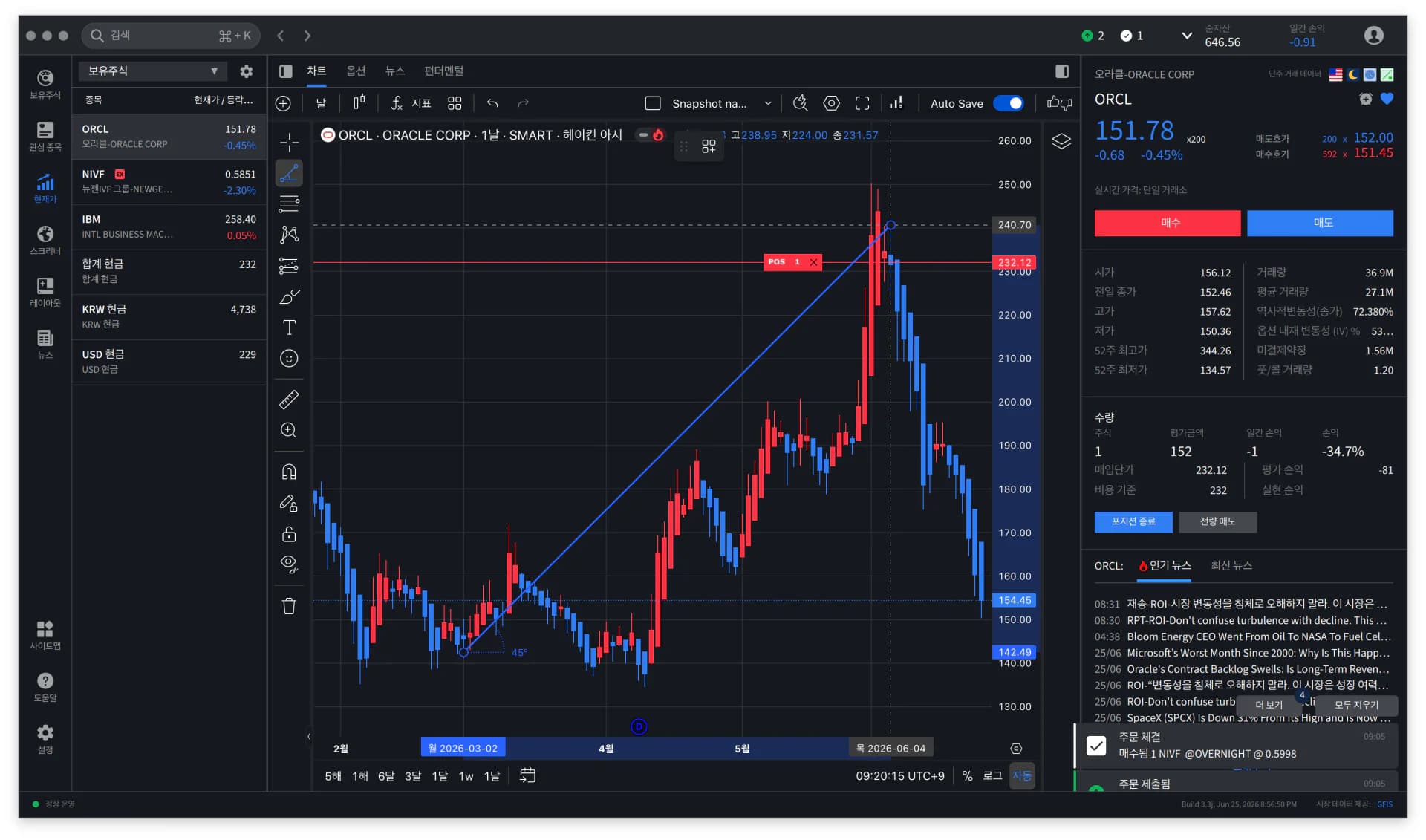This screenshot has width=1426, height=840.
Task: Toggle the blue heart favorite for ORCL
Action: 1387,99
